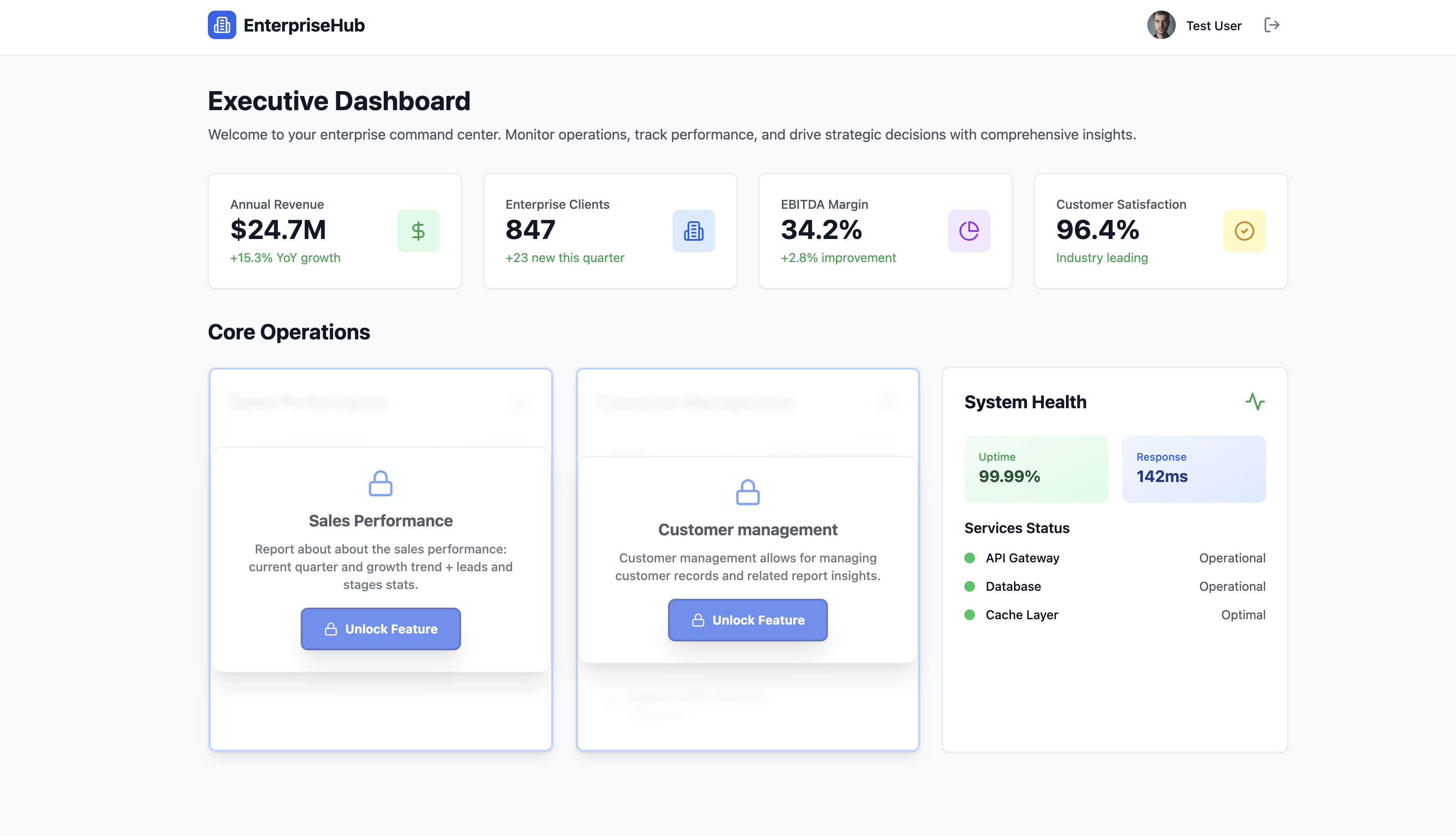
Task: Click the EnterpriseHub building logo icon
Action: point(222,25)
